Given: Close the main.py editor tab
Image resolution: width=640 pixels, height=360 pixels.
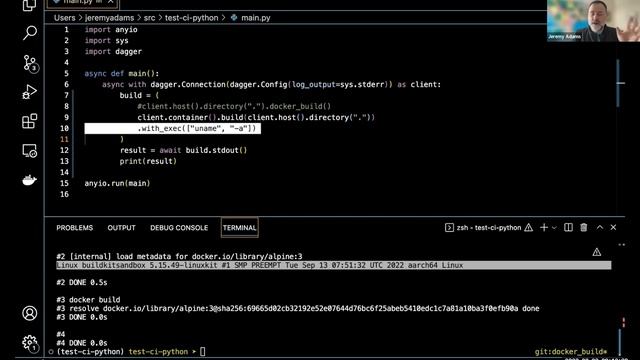Looking at the screenshot, I should click(110, 2).
